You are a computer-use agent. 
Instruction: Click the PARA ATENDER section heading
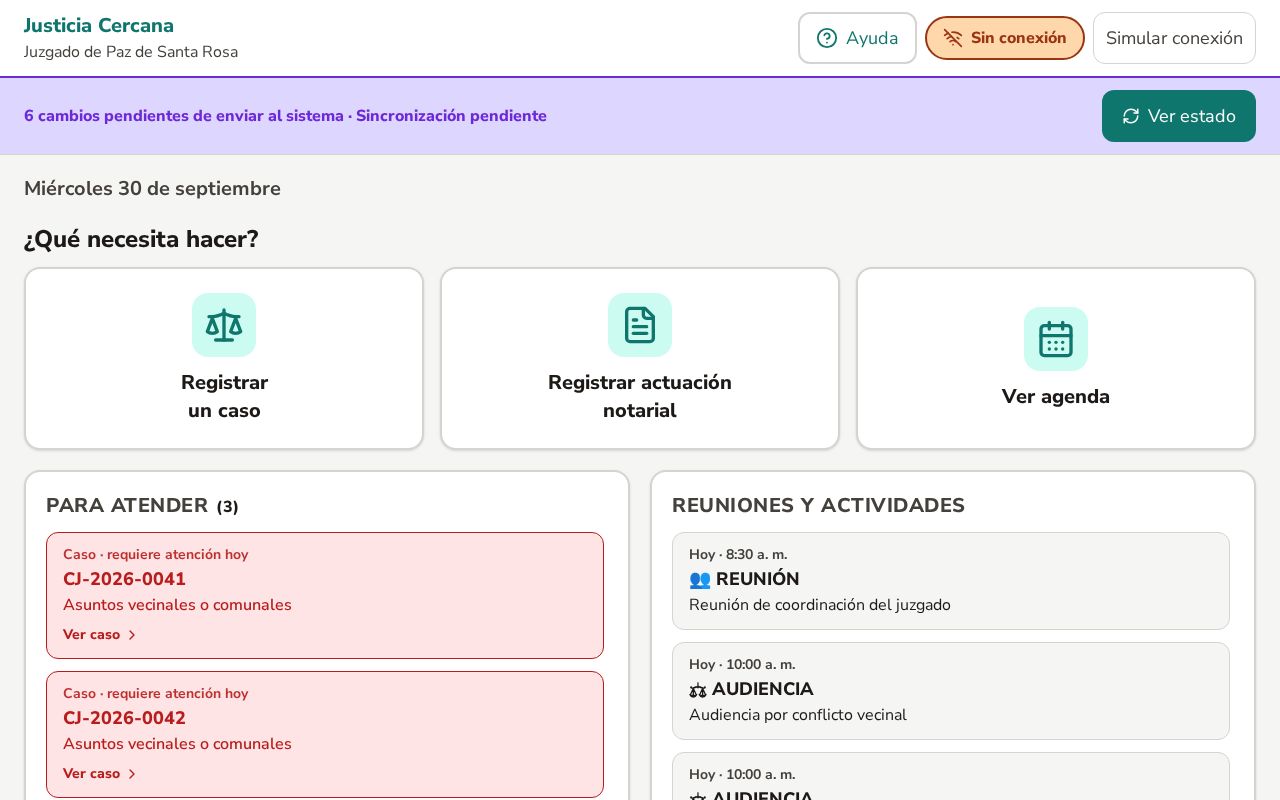point(127,506)
